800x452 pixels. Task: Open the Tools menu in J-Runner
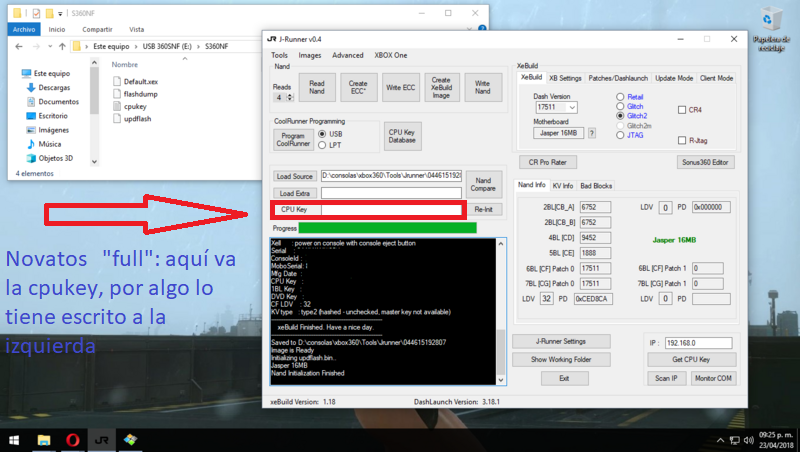coord(279,55)
